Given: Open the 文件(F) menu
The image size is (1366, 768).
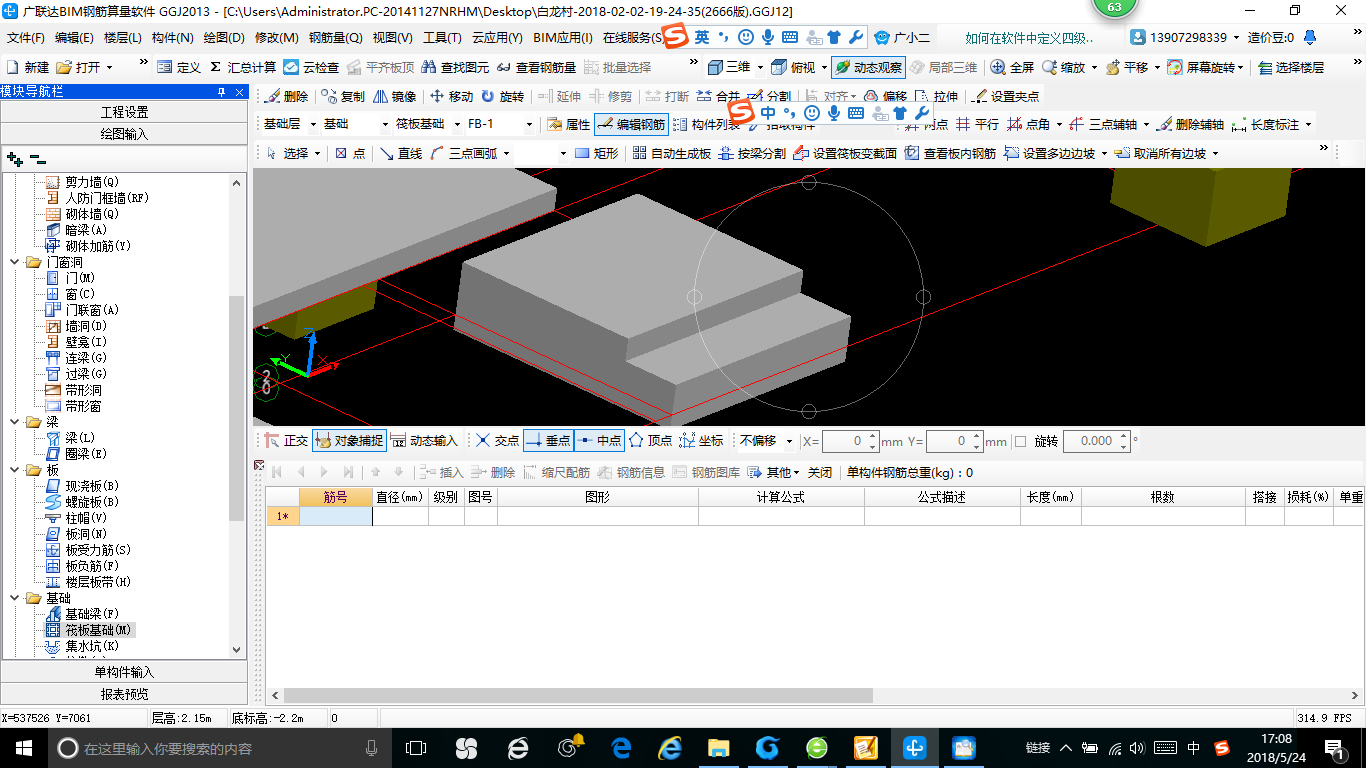Looking at the screenshot, I should point(26,38).
